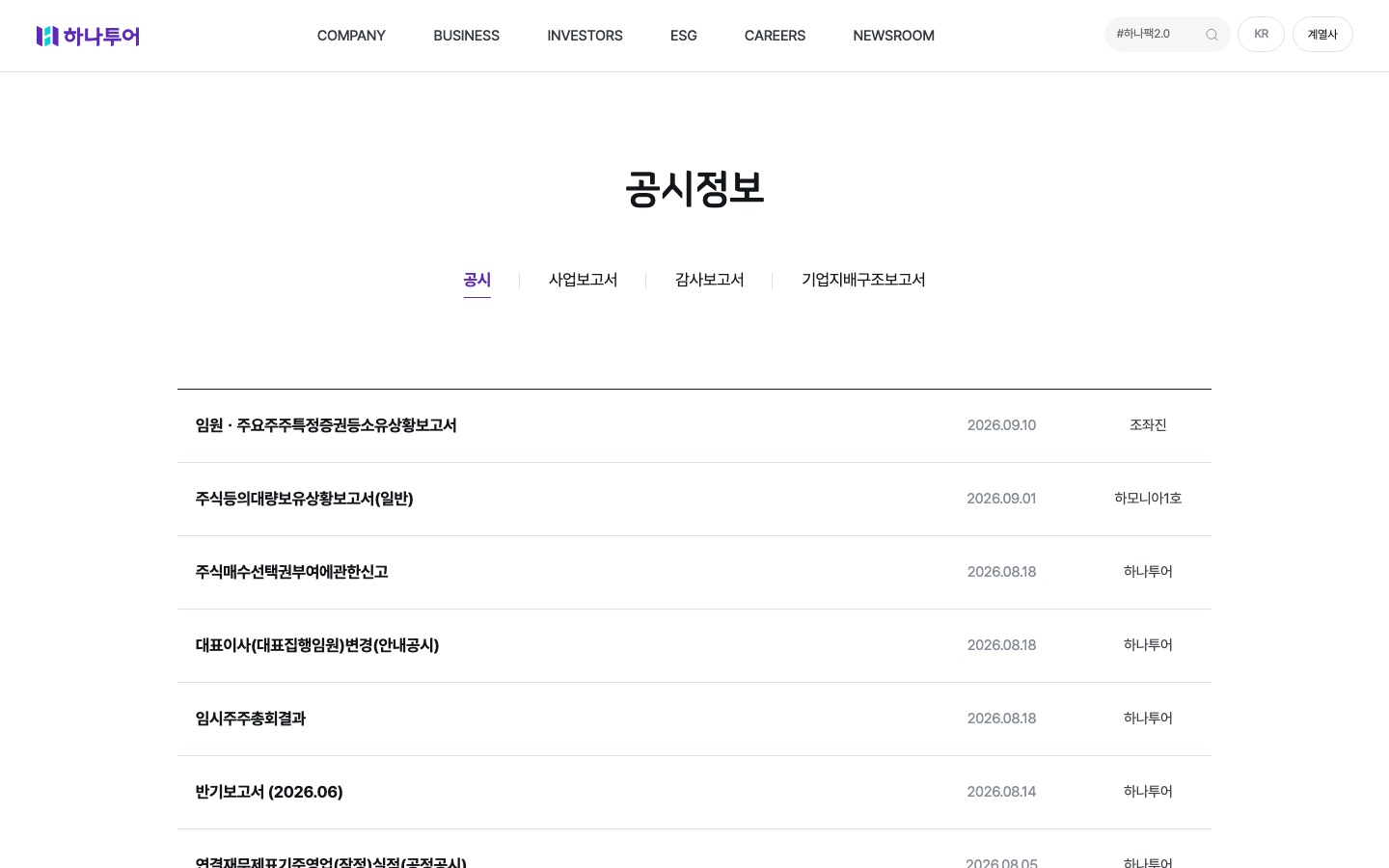
Task: Open 주식매수선택권부여에관한신고 disclosure
Action: (291, 572)
